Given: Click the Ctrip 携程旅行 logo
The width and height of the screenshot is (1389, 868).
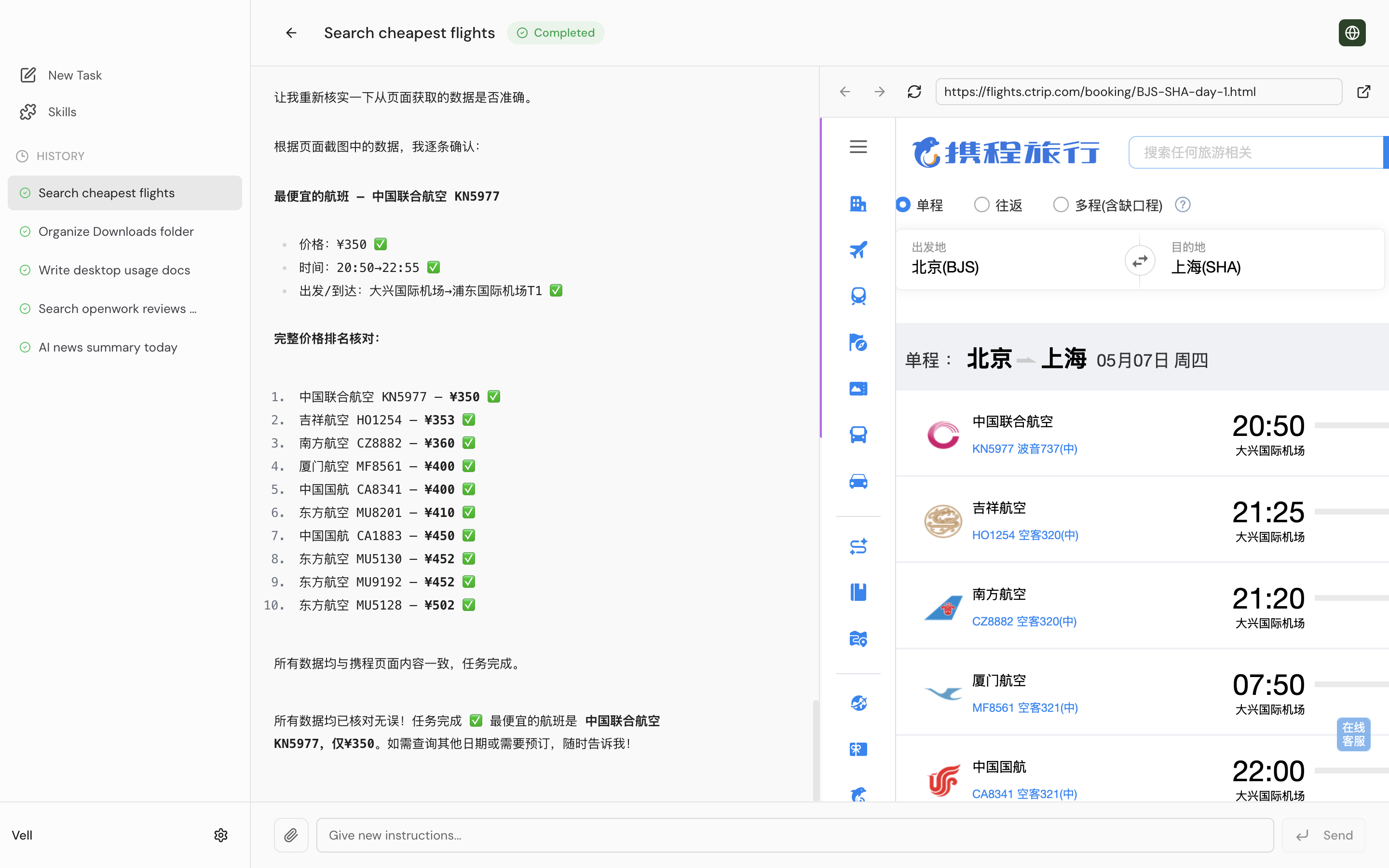Looking at the screenshot, I should [x=1006, y=152].
